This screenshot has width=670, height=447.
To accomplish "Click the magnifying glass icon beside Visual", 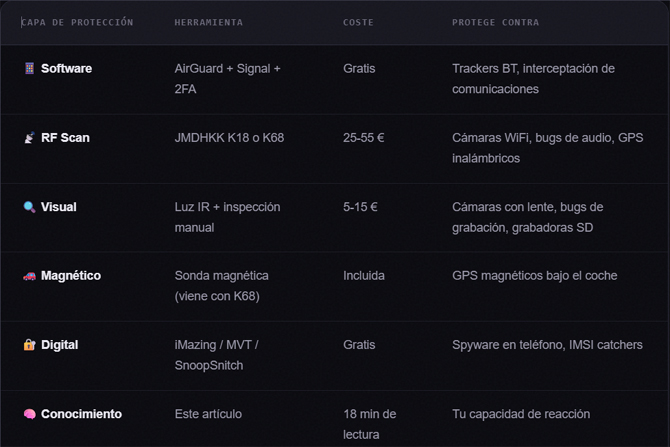I will pyautogui.click(x=29, y=207).
